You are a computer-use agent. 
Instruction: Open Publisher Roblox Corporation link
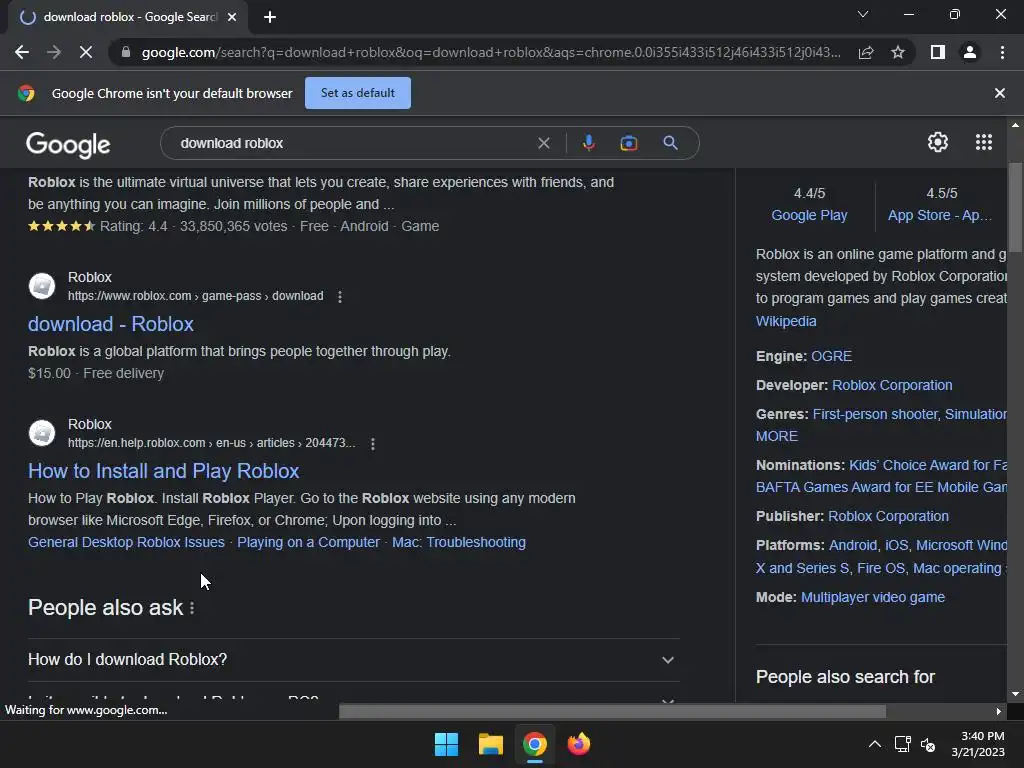click(x=888, y=516)
